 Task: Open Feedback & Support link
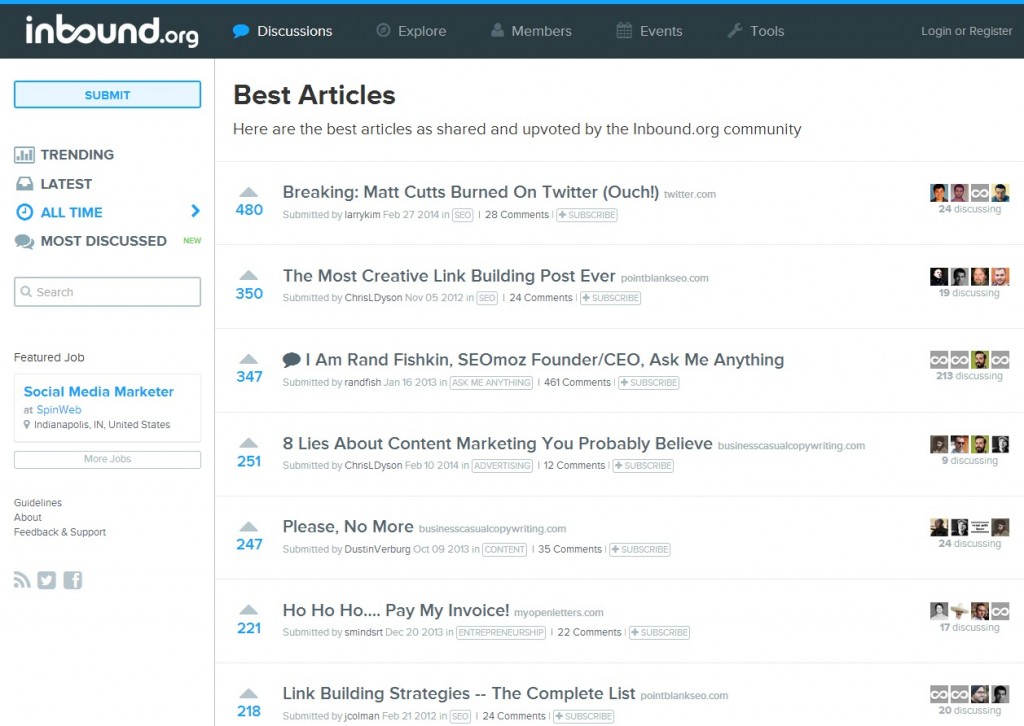click(x=59, y=532)
